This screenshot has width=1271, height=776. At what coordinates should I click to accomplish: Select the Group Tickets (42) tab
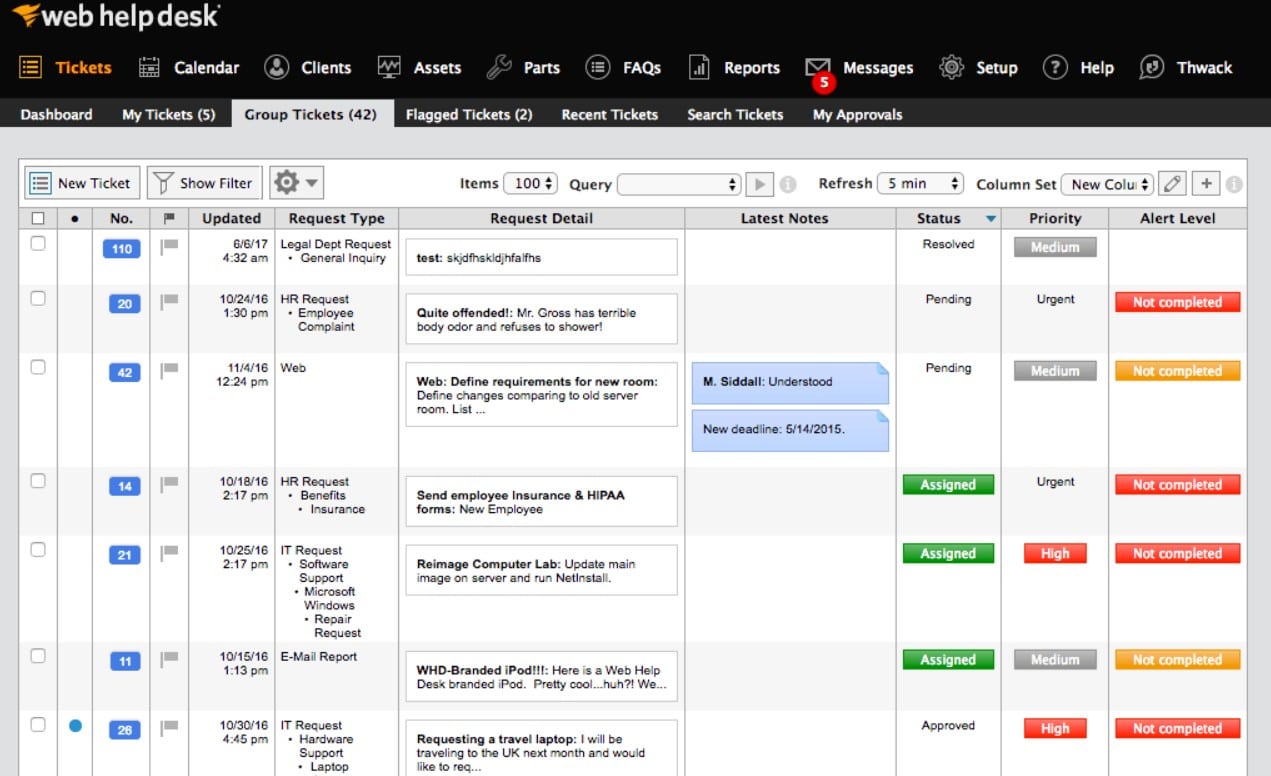click(311, 114)
